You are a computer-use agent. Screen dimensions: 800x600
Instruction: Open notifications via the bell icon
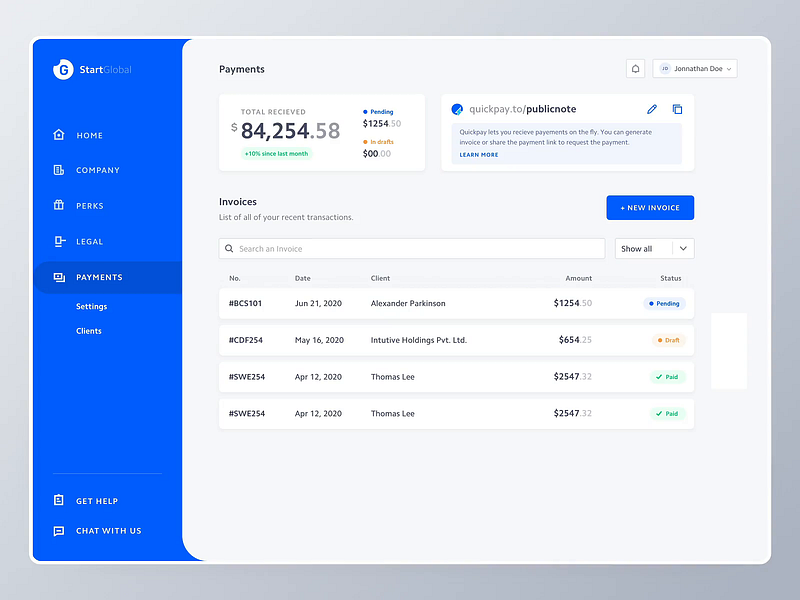tap(635, 68)
